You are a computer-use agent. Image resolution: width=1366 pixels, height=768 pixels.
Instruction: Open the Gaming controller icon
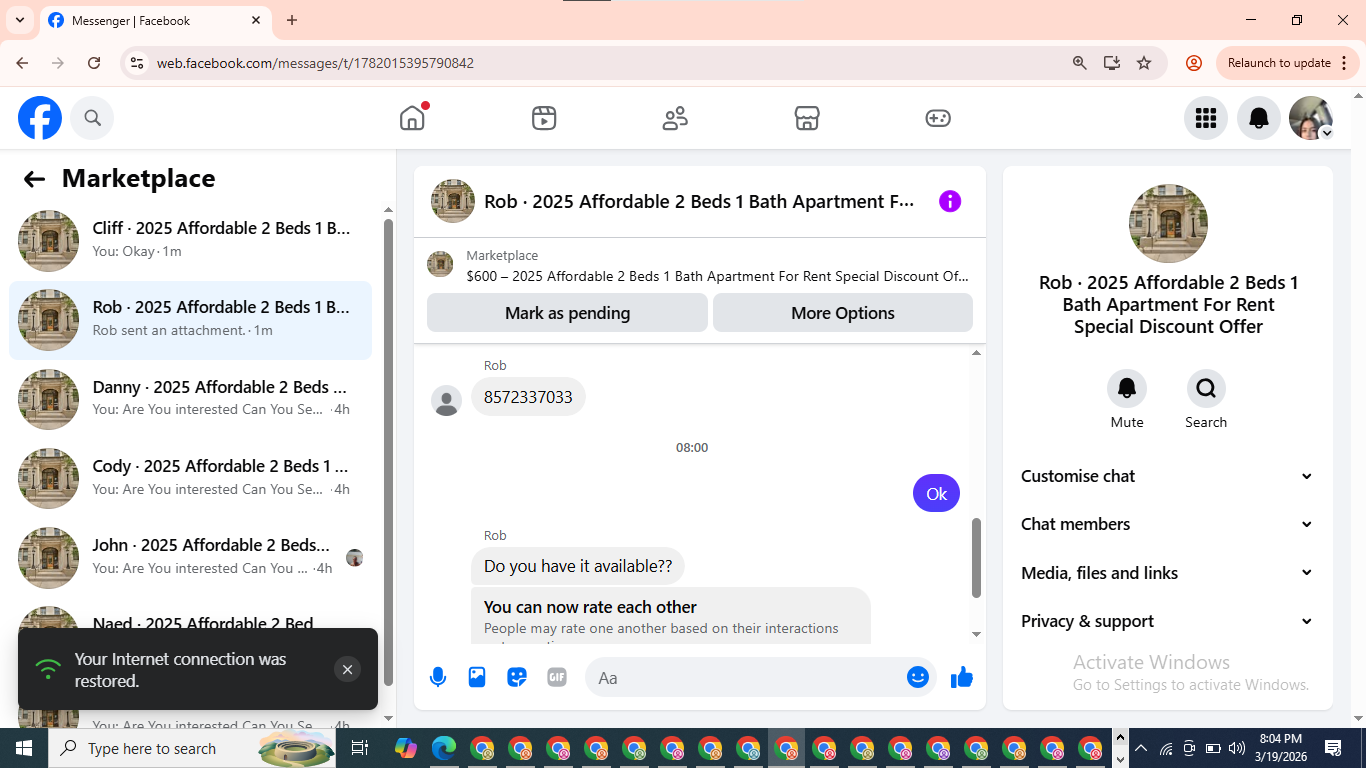pyautogui.click(x=938, y=118)
